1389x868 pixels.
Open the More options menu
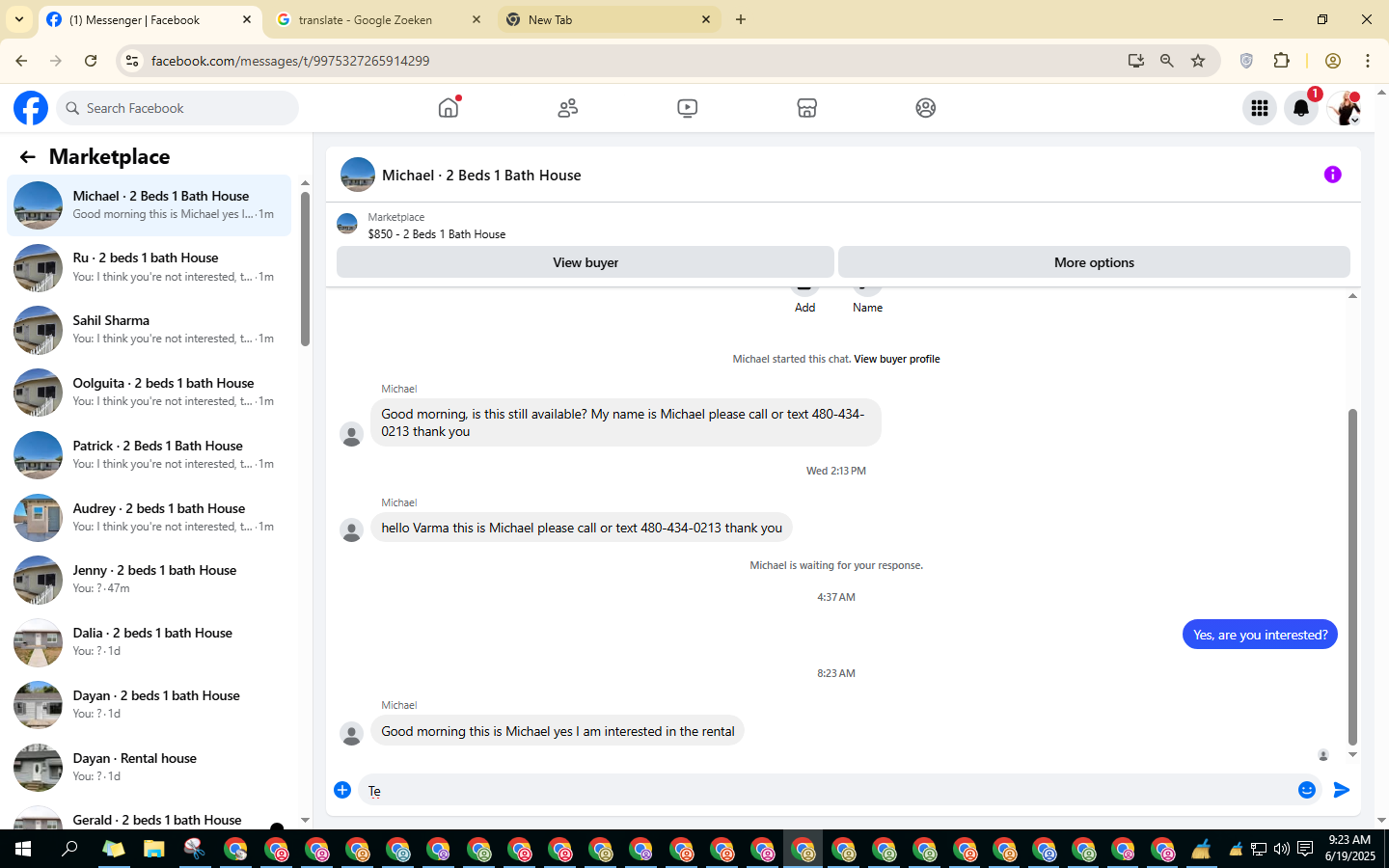tap(1094, 262)
